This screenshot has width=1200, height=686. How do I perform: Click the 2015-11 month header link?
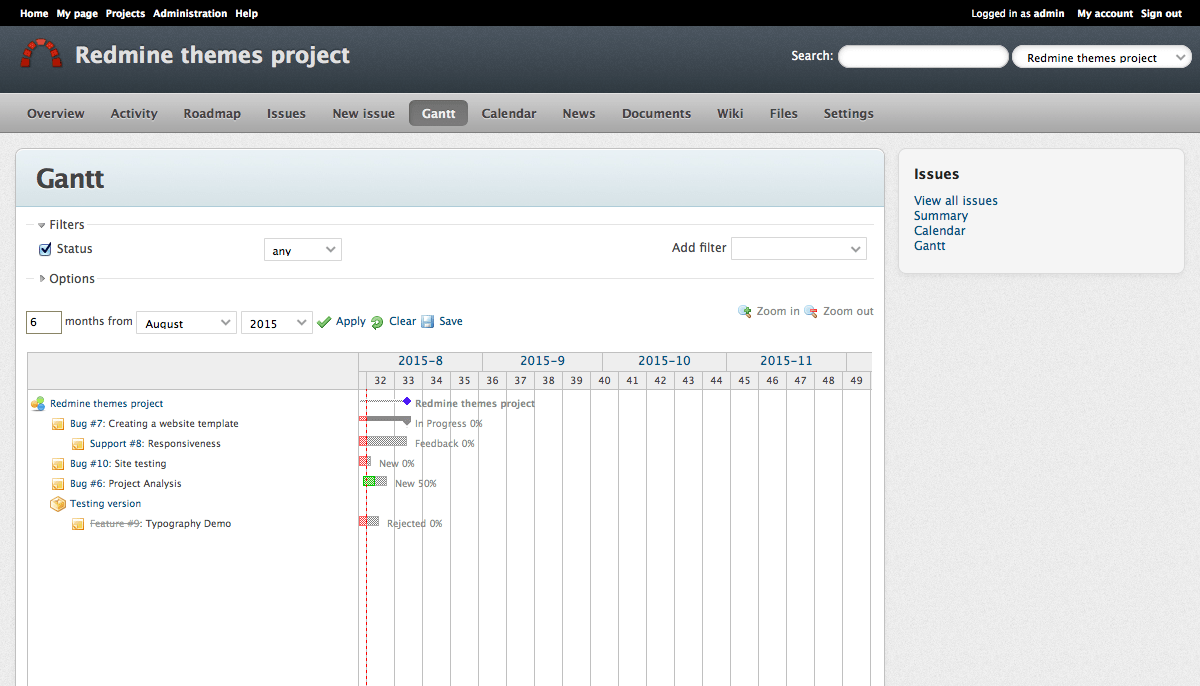pyautogui.click(x=786, y=361)
